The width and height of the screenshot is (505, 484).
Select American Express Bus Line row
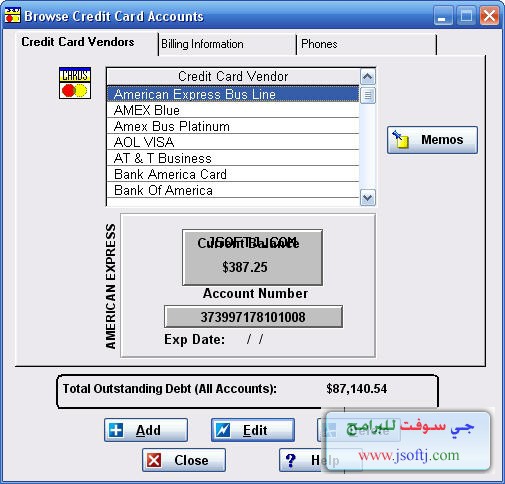point(233,94)
